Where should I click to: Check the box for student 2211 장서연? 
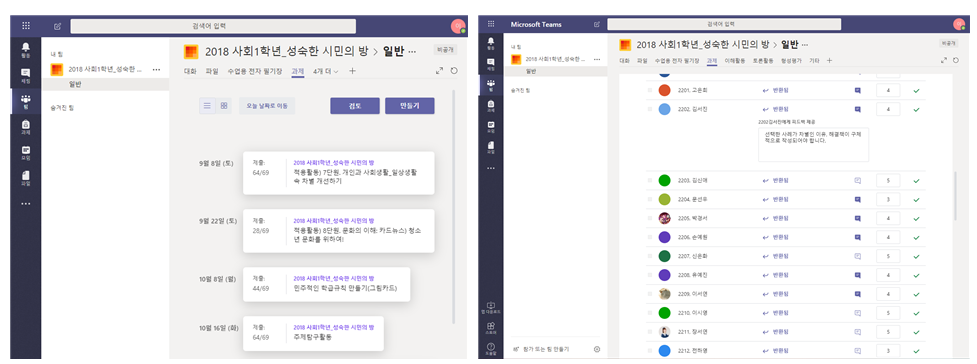[x=650, y=332]
